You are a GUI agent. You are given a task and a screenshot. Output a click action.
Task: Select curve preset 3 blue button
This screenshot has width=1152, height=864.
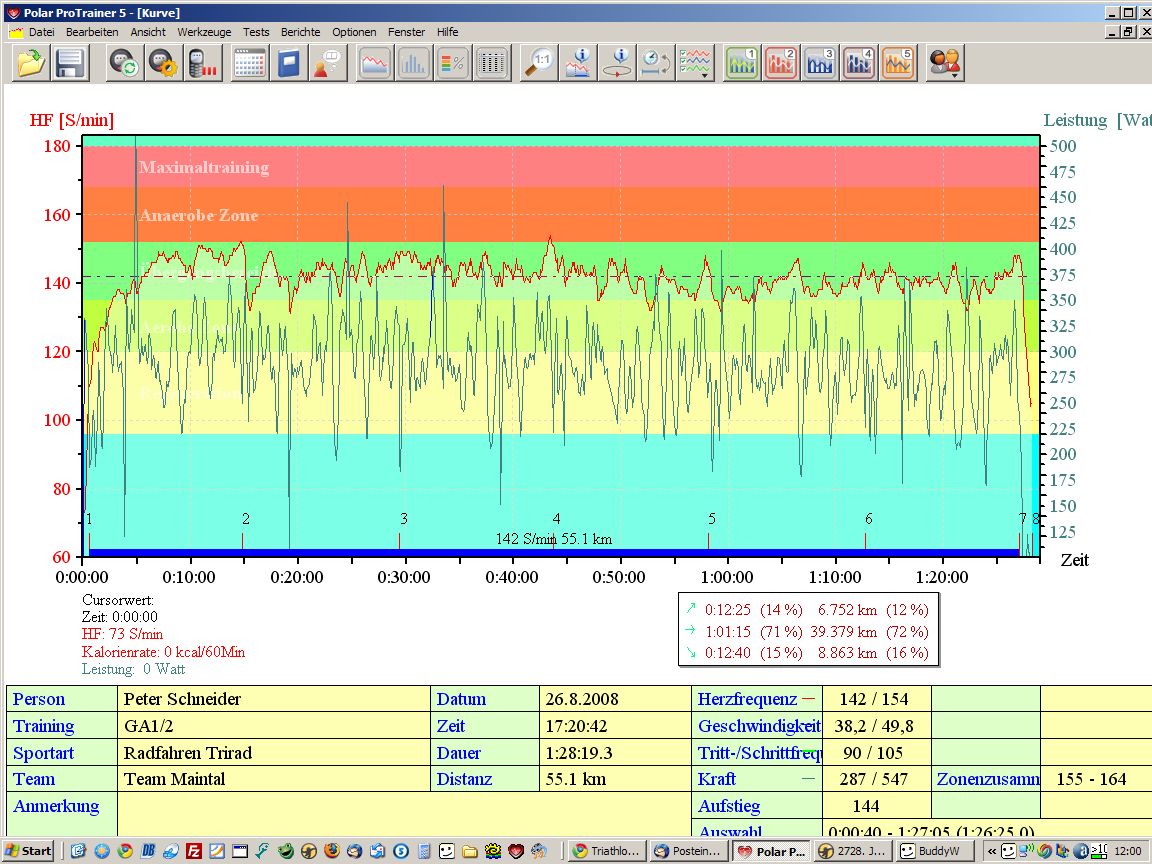tap(820, 64)
